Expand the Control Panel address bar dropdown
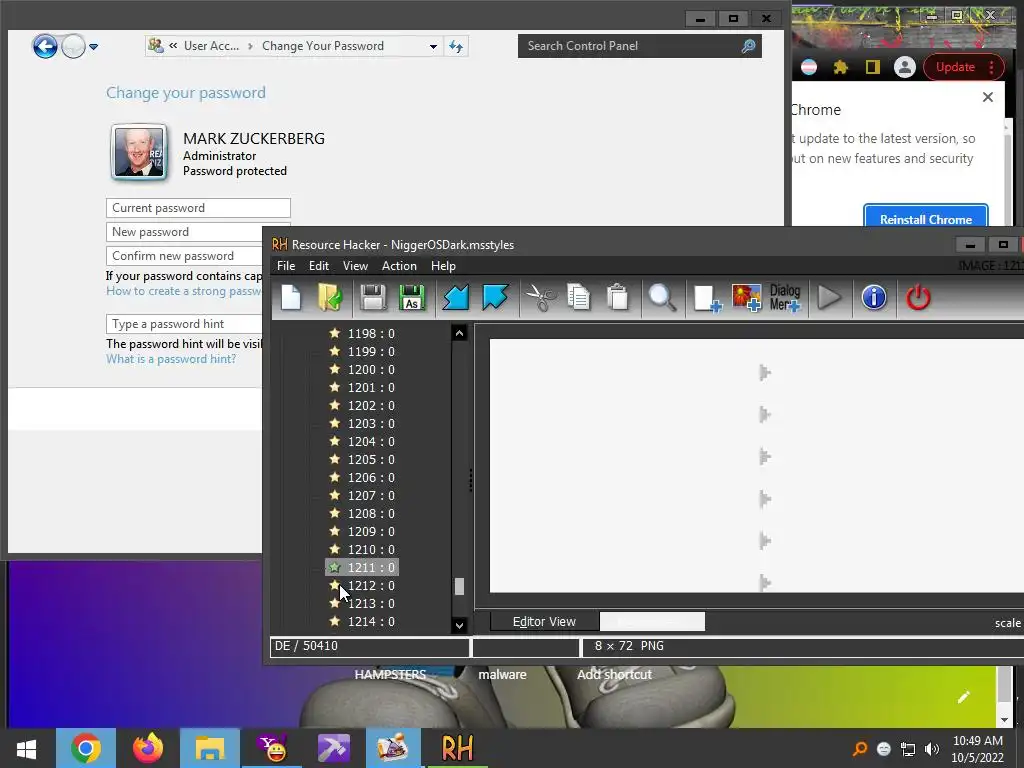 pos(433,46)
